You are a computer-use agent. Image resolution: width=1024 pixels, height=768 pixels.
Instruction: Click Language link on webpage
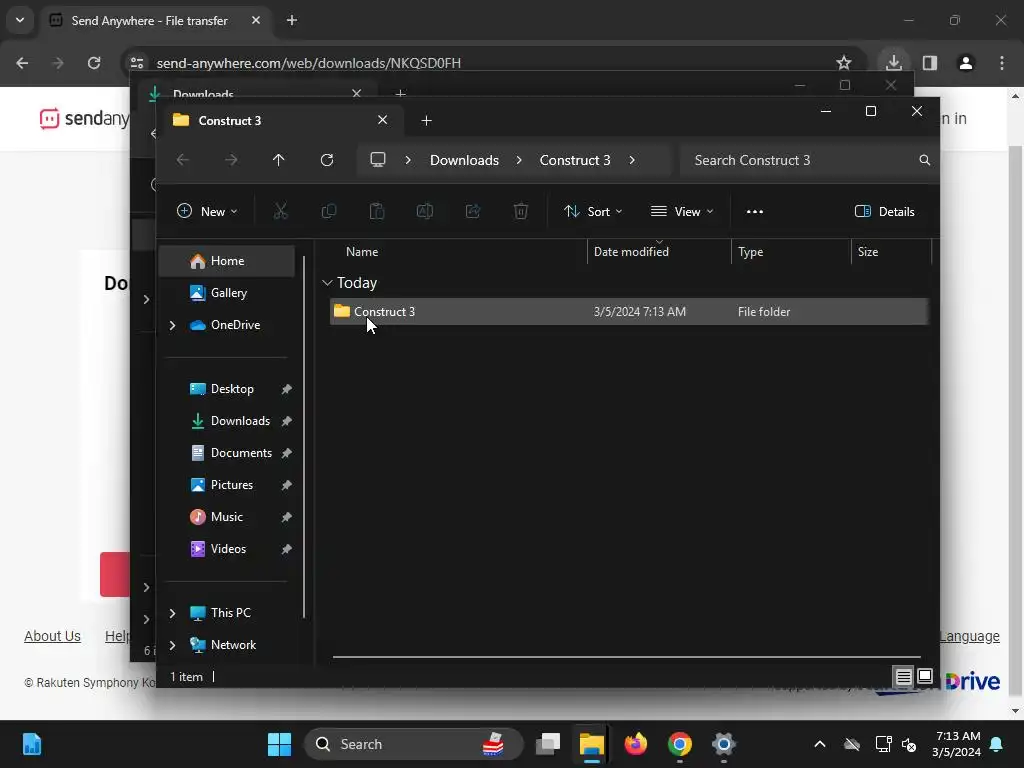coord(969,636)
